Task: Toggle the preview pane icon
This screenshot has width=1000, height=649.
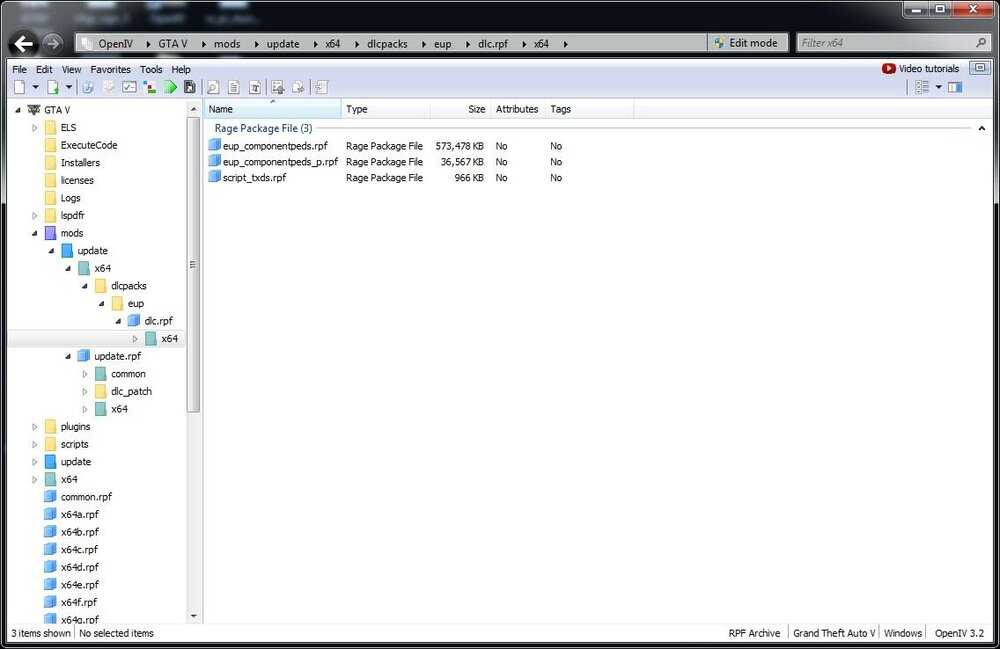Action: 955,87
